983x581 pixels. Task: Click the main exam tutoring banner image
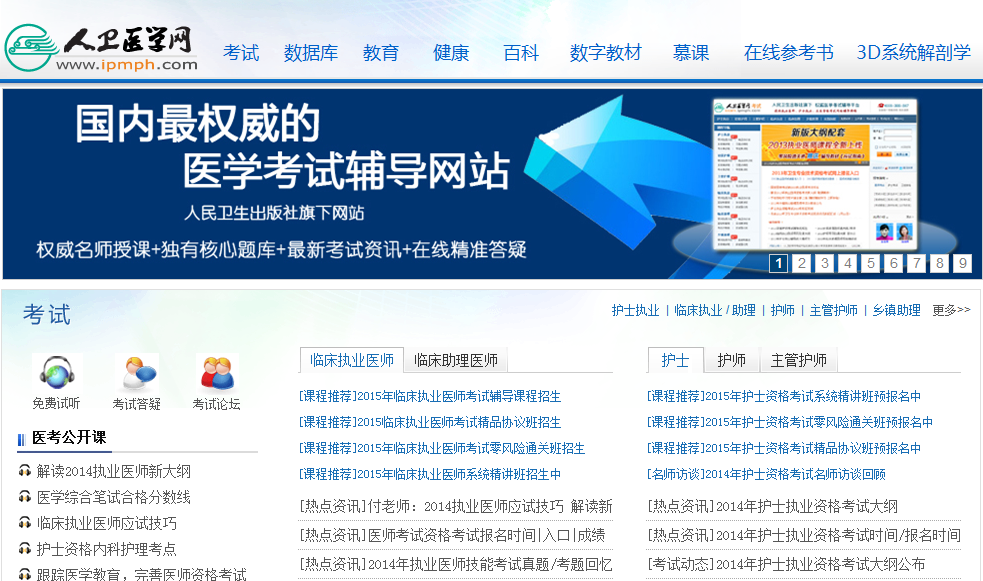[x=380, y=180]
